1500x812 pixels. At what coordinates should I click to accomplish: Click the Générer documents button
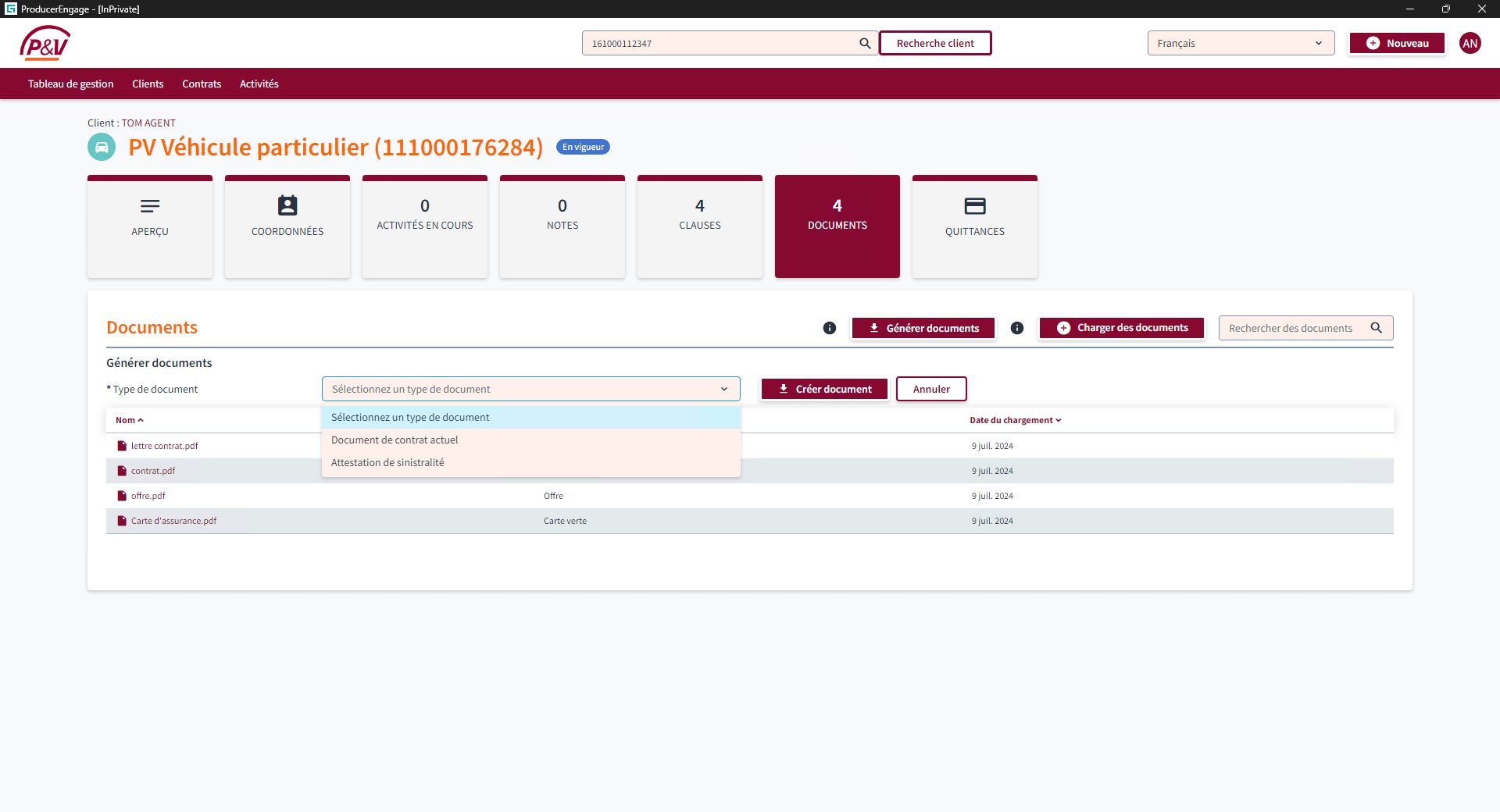923,328
